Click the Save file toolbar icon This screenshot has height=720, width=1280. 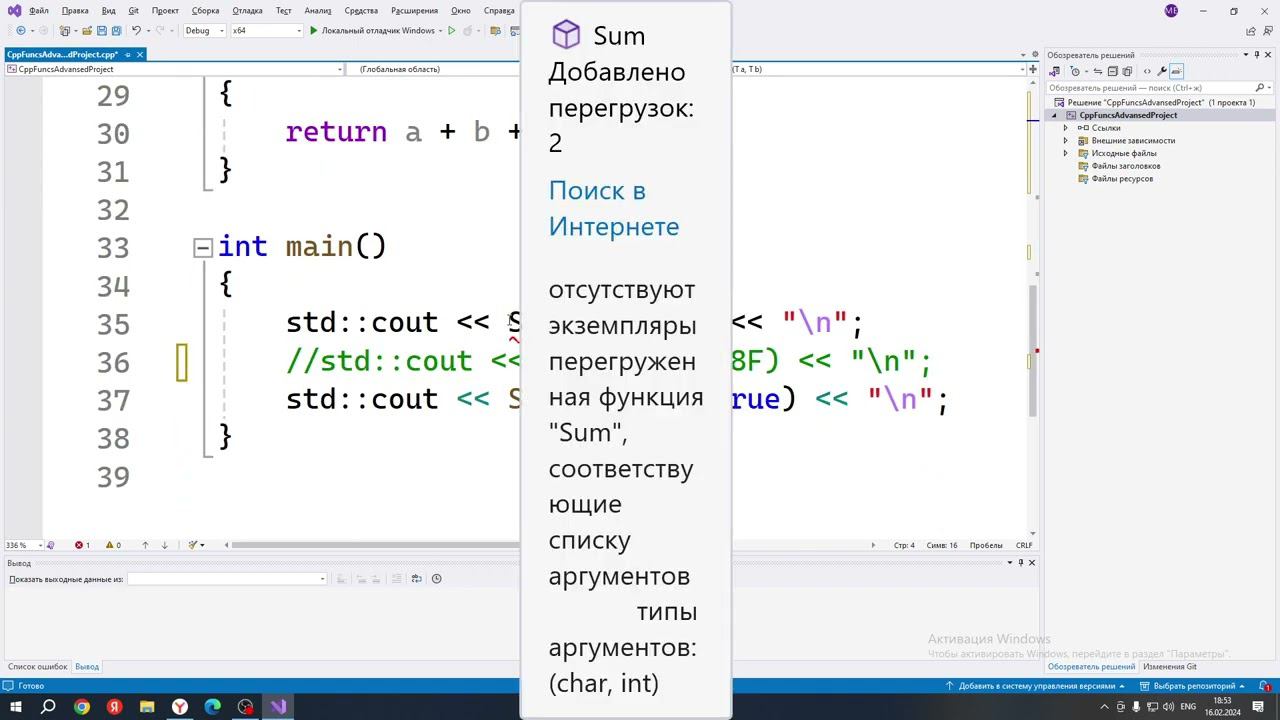[101, 31]
